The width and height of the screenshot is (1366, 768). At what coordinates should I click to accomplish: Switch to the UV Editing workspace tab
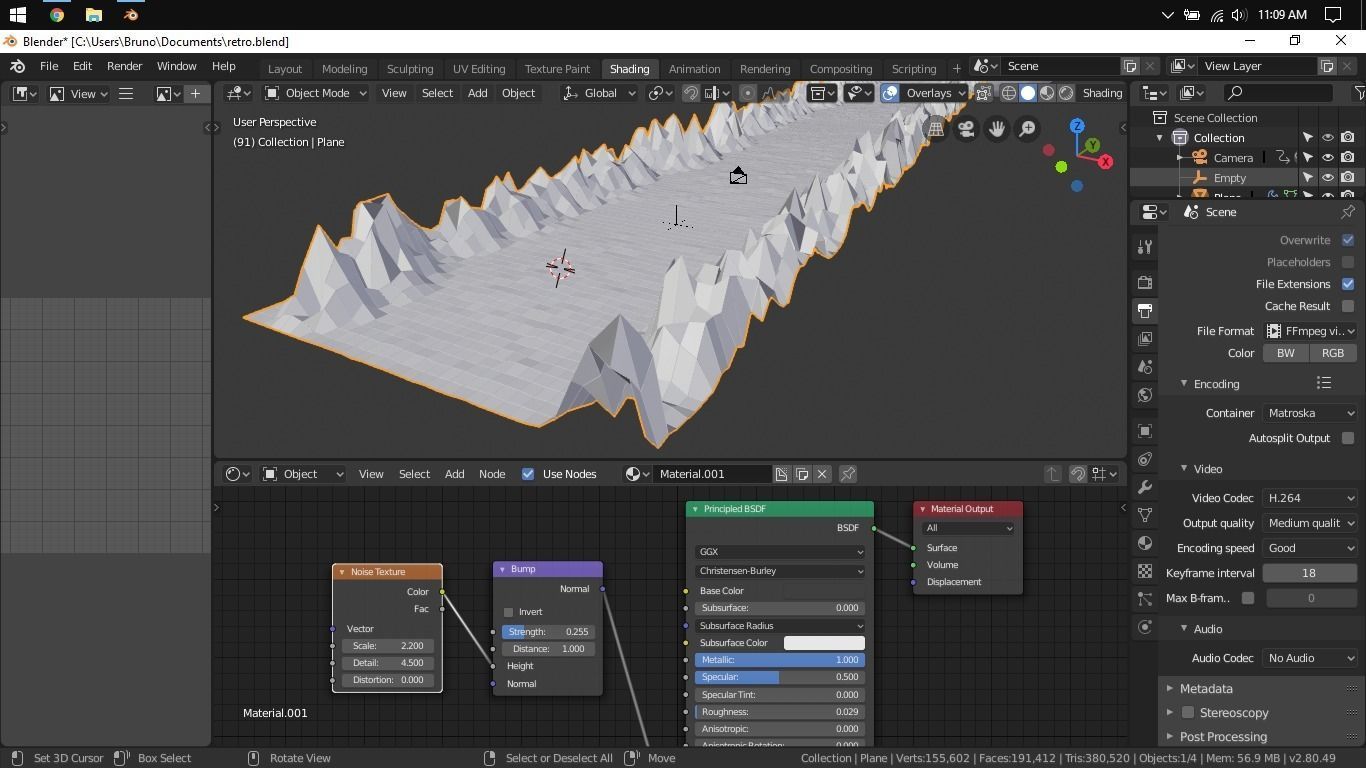(x=479, y=69)
